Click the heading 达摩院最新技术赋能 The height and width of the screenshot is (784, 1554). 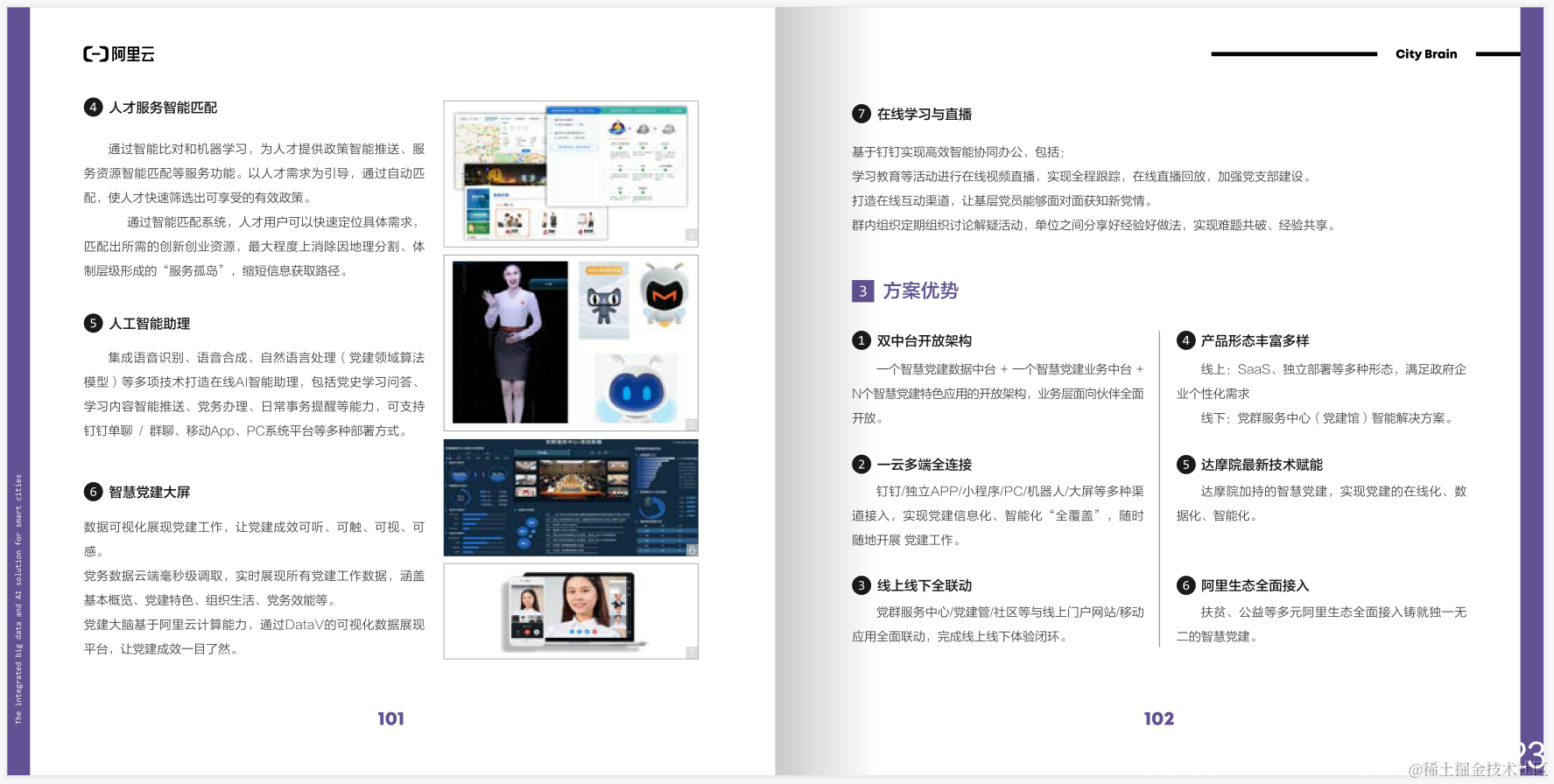[x=1262, y=465]
